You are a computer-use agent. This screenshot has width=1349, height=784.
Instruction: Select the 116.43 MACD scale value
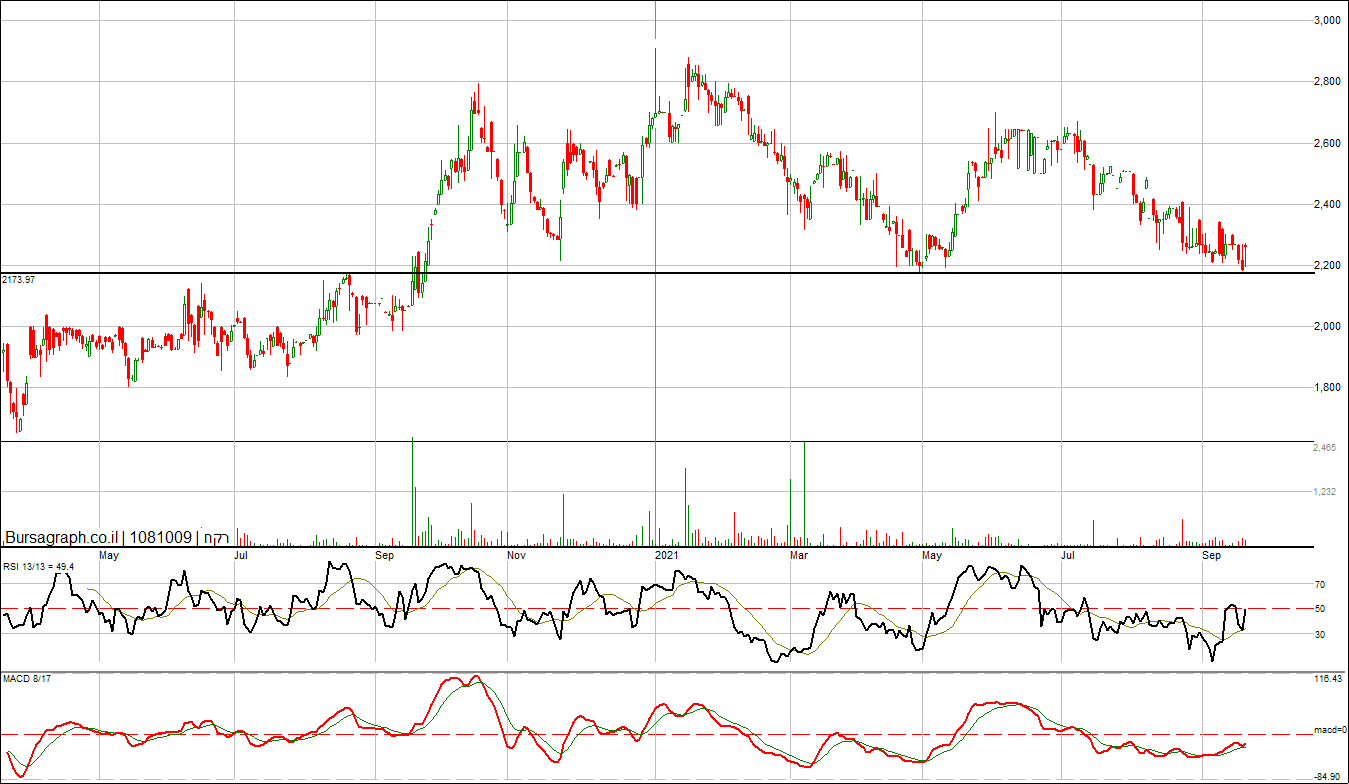(1327, 680)
